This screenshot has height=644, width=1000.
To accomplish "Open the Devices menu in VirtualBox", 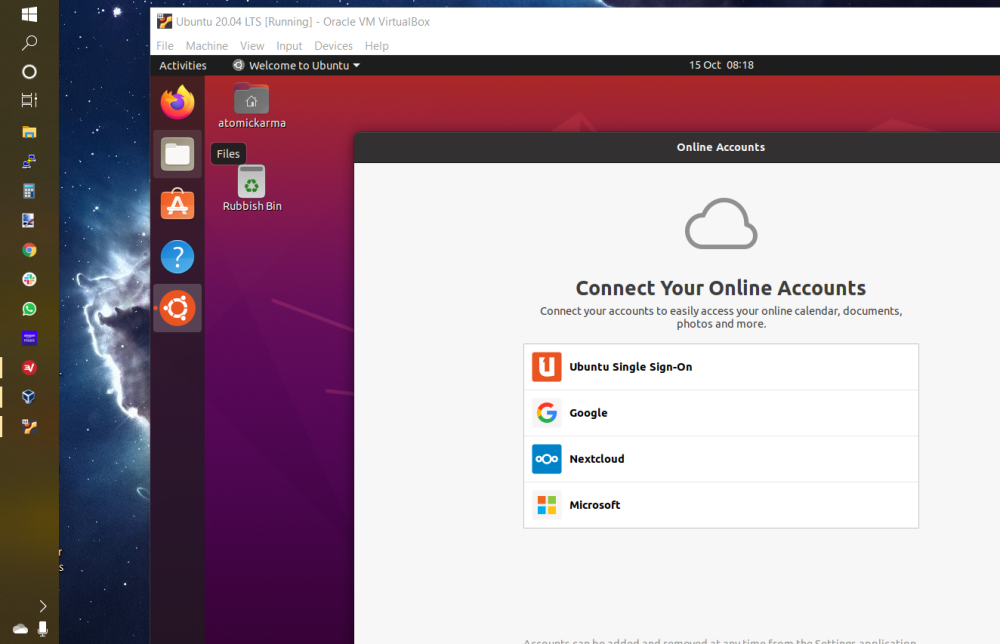I will tap(333, 46).
